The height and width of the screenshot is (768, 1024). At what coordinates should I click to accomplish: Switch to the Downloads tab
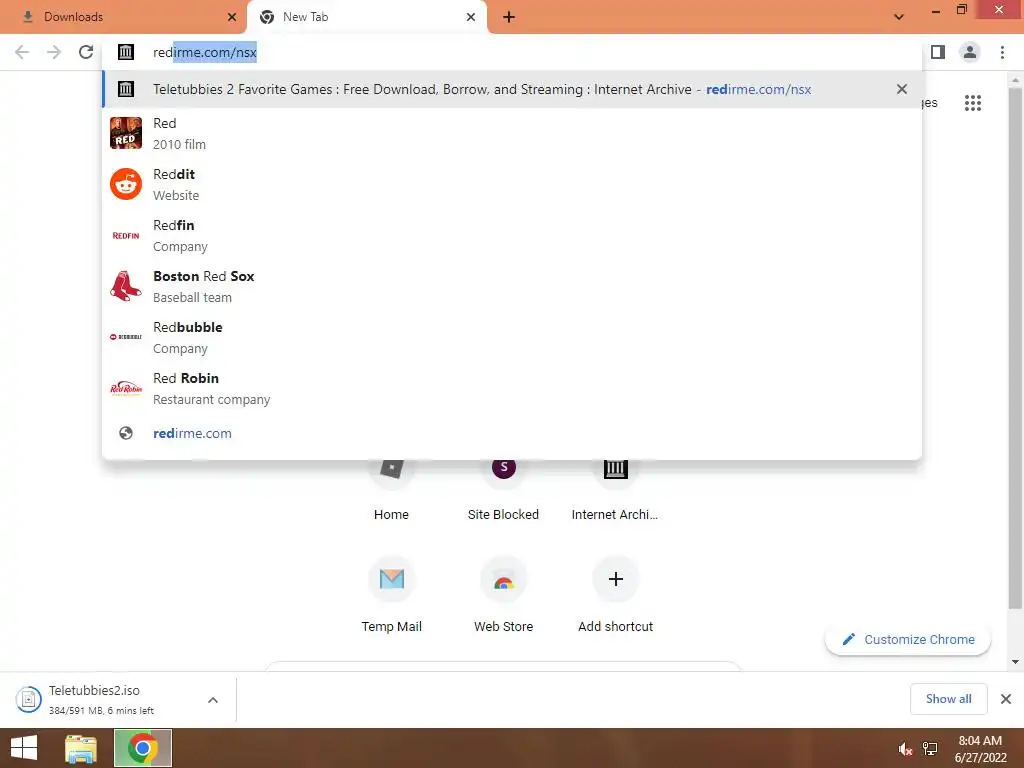[x=123, y=17]
